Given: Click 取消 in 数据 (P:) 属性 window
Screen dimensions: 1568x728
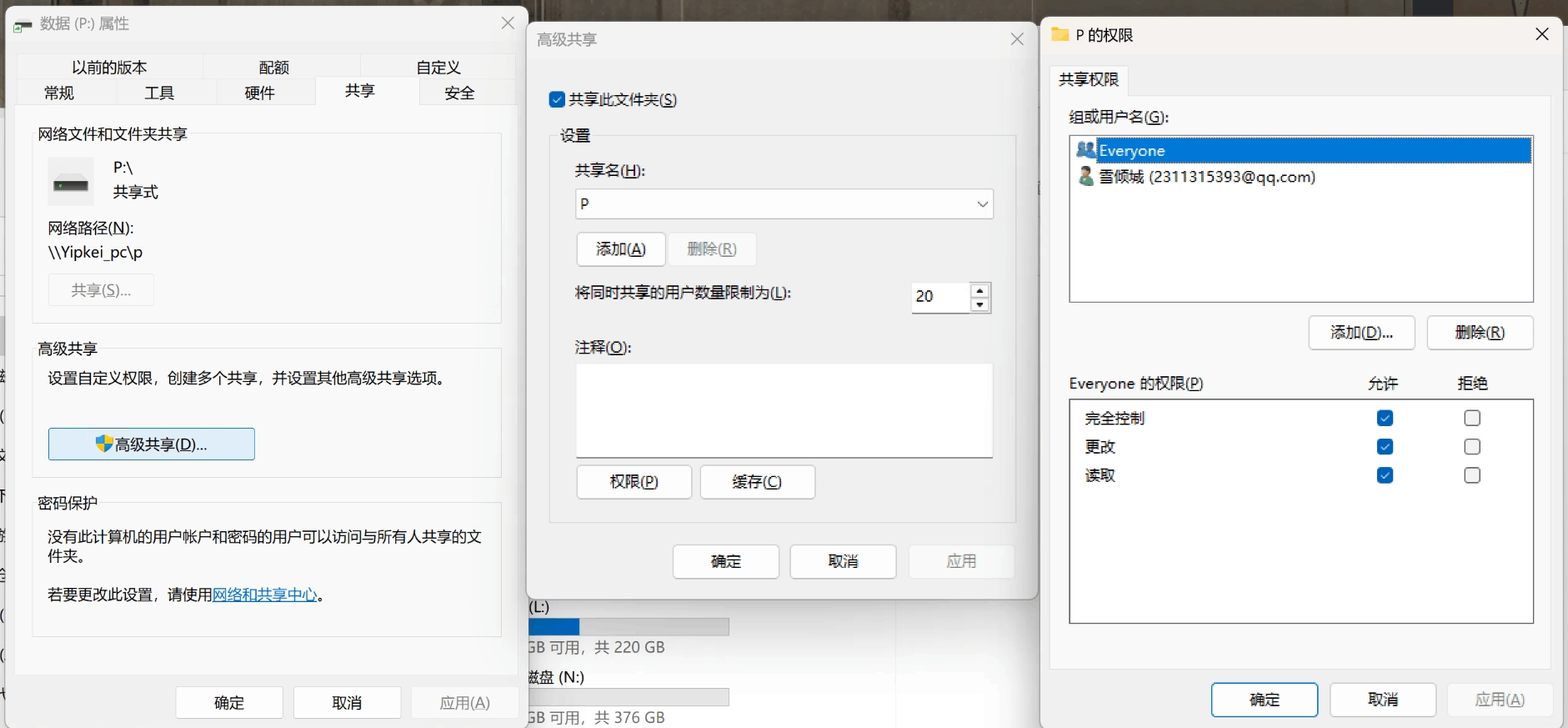Looking at the screenshot, I should tap(347, 702).
